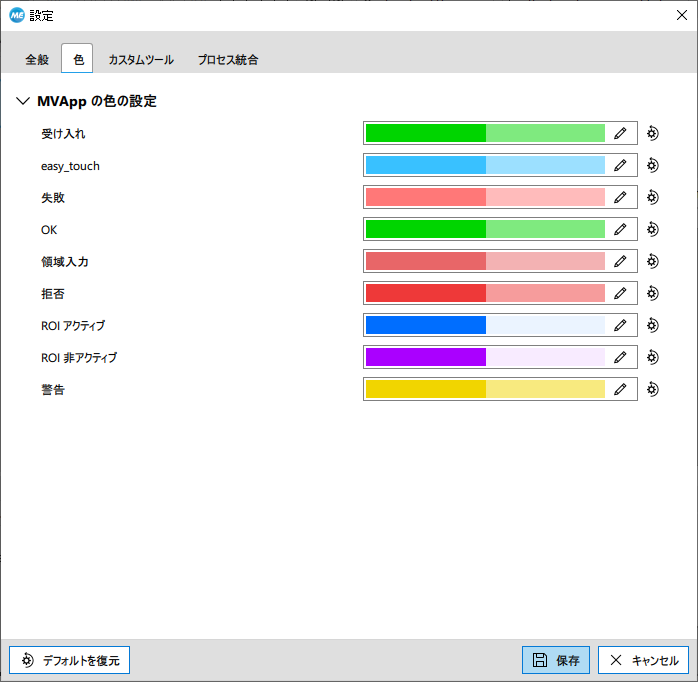
Task: Click the restore-default icon for 領域入力
Action: (653, 261)
